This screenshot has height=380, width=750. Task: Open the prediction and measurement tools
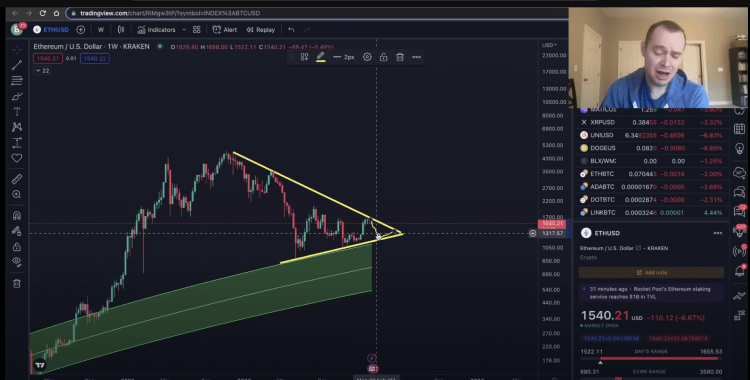click(x=17, y=142)
